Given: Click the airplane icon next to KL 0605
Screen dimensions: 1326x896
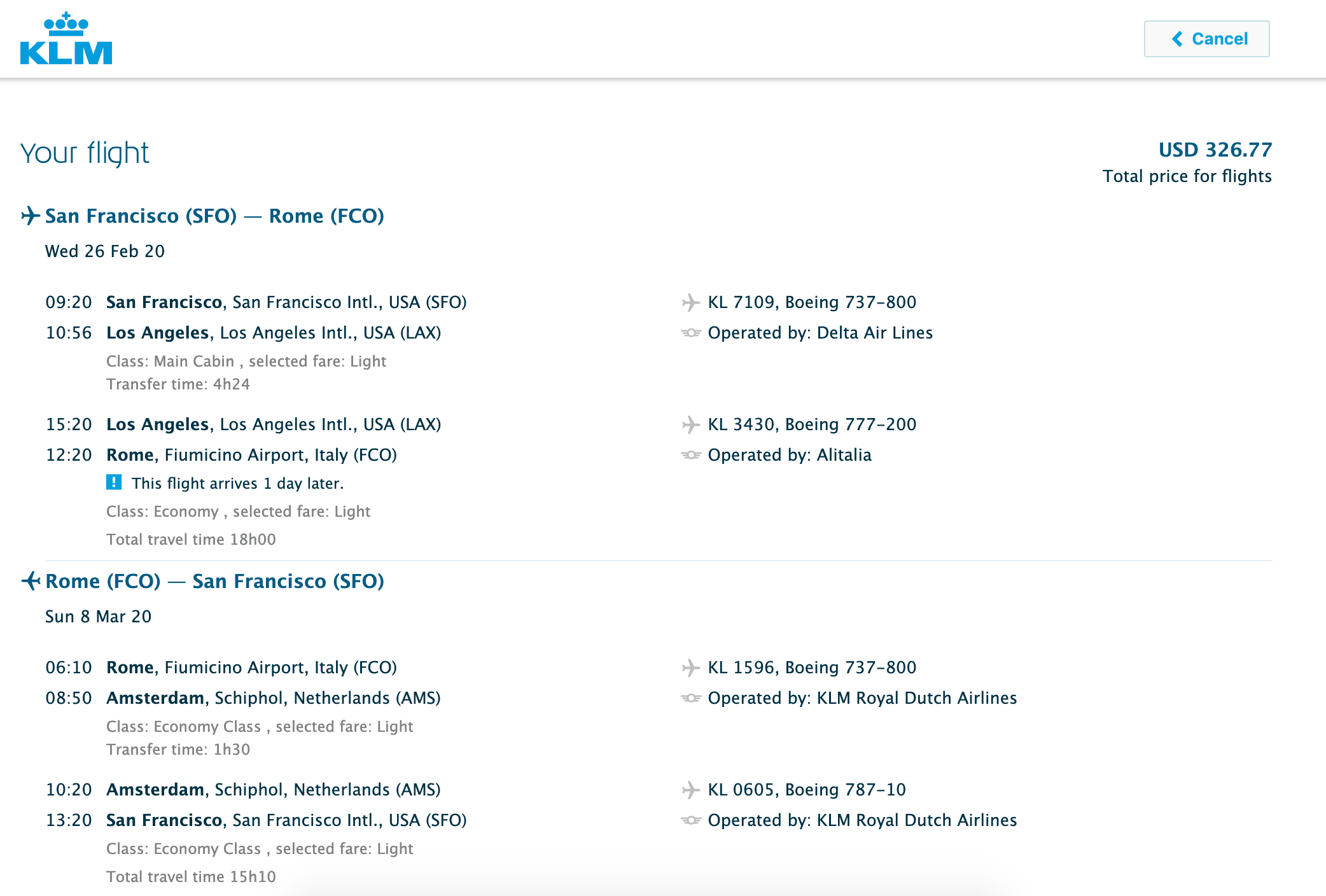Looking at the screenshot, I should [x=690, y=790].
